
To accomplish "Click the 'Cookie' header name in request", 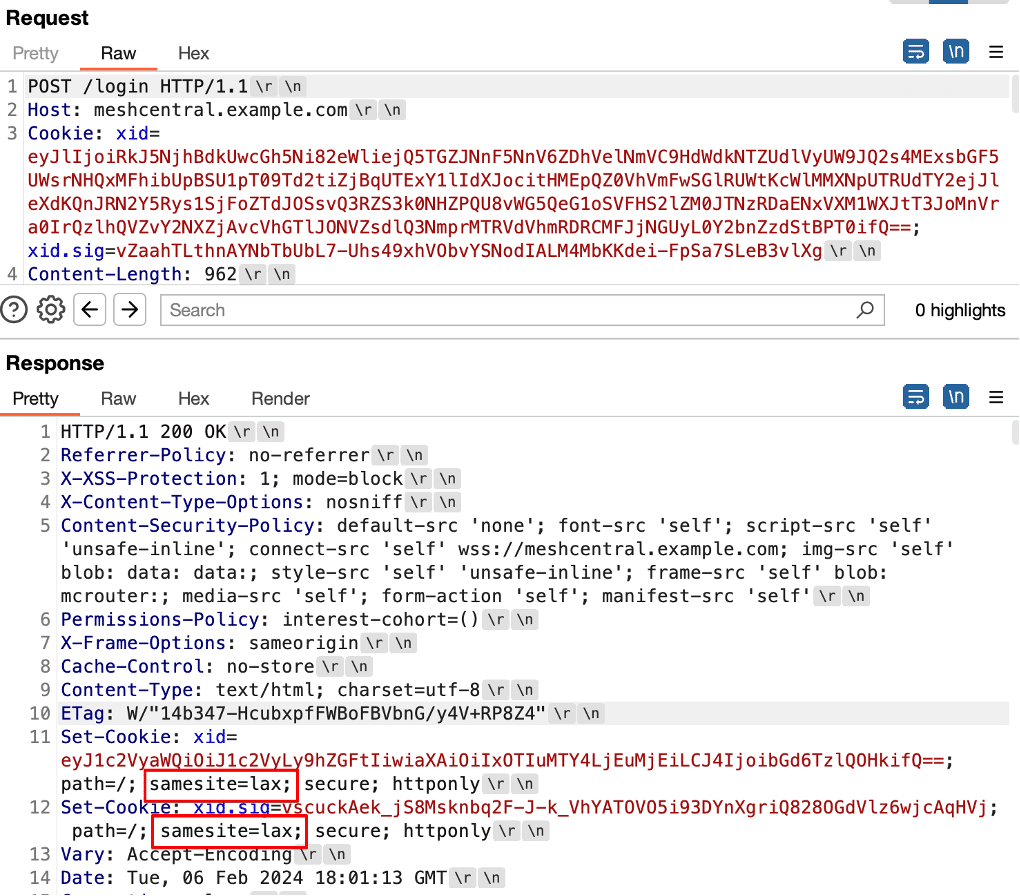I will [x=60, y=133].
